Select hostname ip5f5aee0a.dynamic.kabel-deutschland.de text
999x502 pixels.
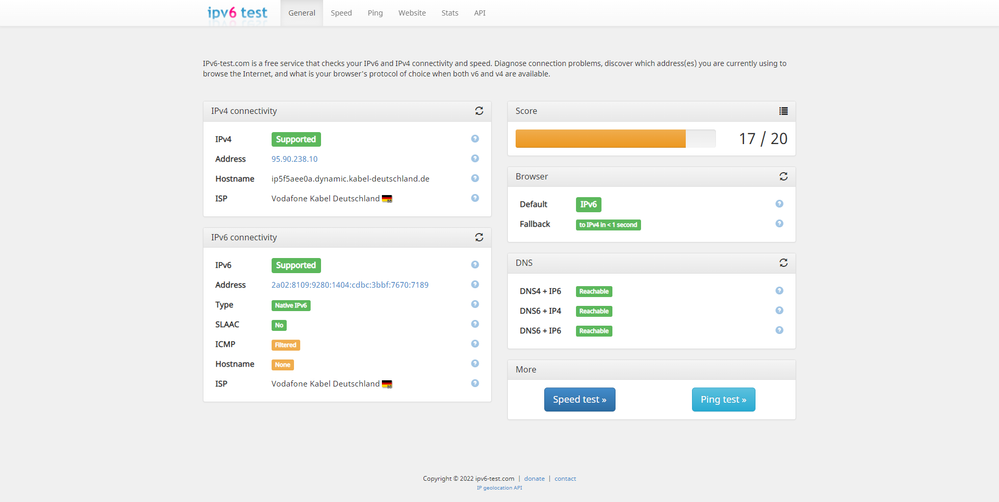coord(350,179)
